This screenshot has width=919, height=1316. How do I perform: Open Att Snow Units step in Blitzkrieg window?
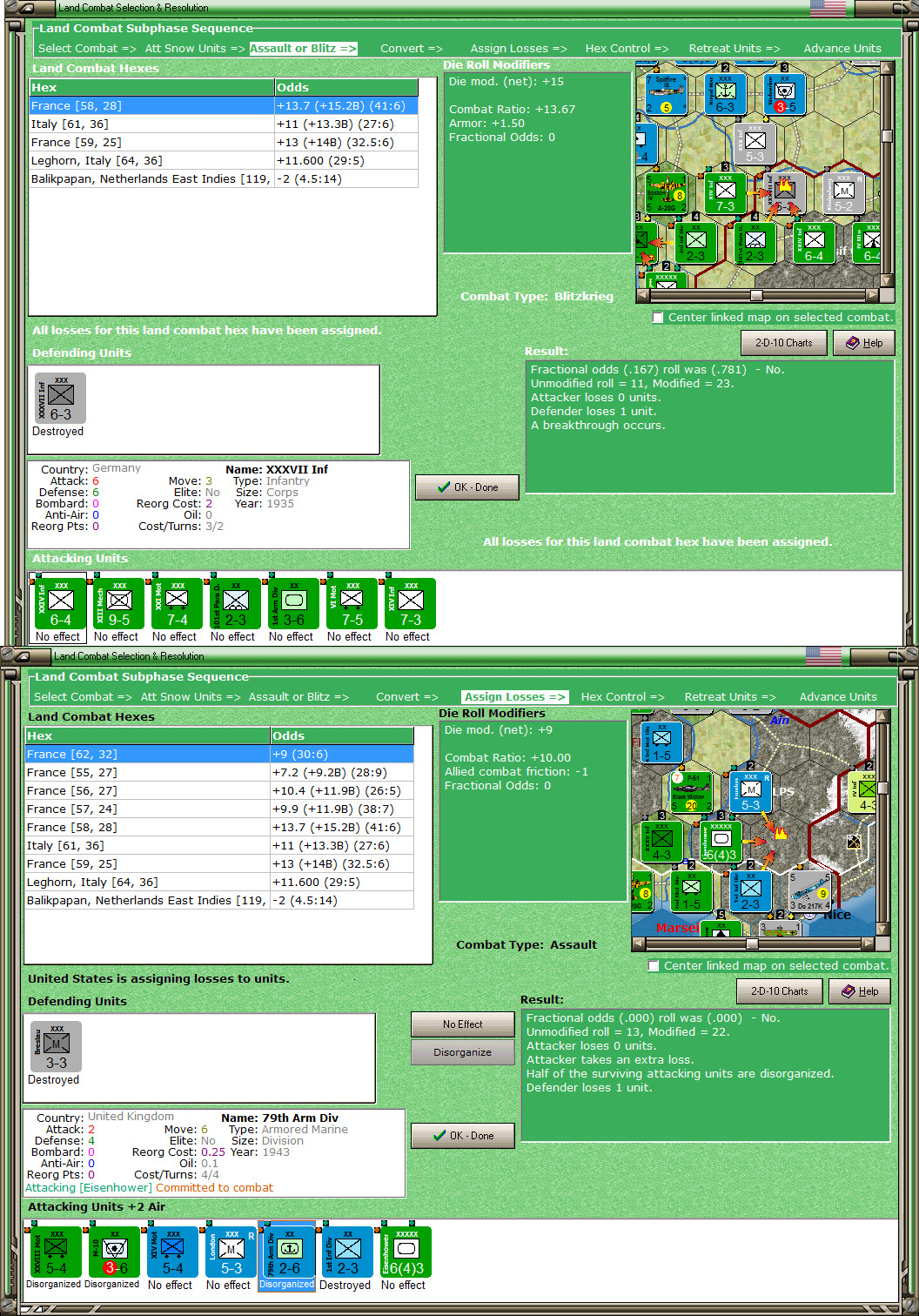[x=195, y=49]
